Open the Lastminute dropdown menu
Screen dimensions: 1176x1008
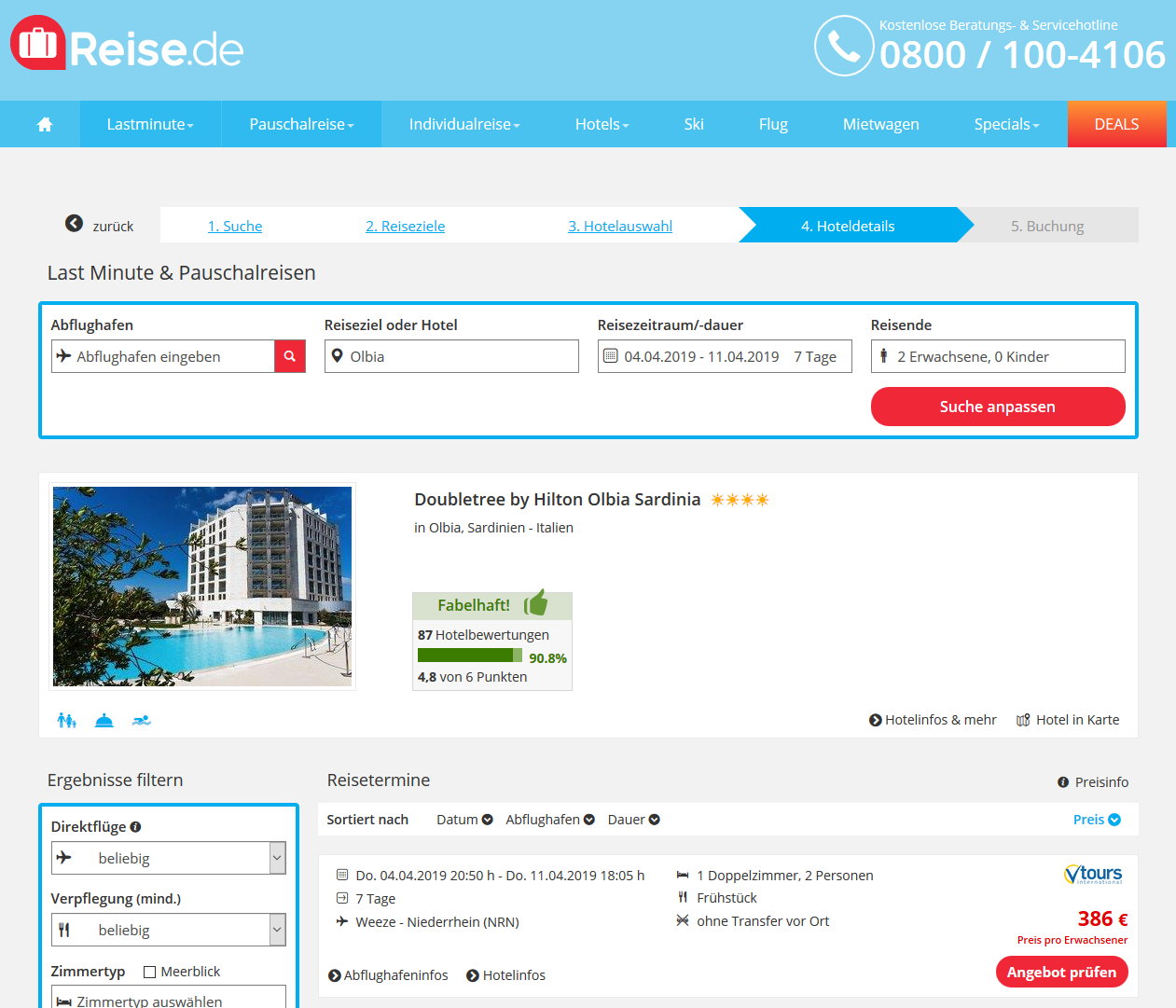pyautogui.click(x=150, y=124)
